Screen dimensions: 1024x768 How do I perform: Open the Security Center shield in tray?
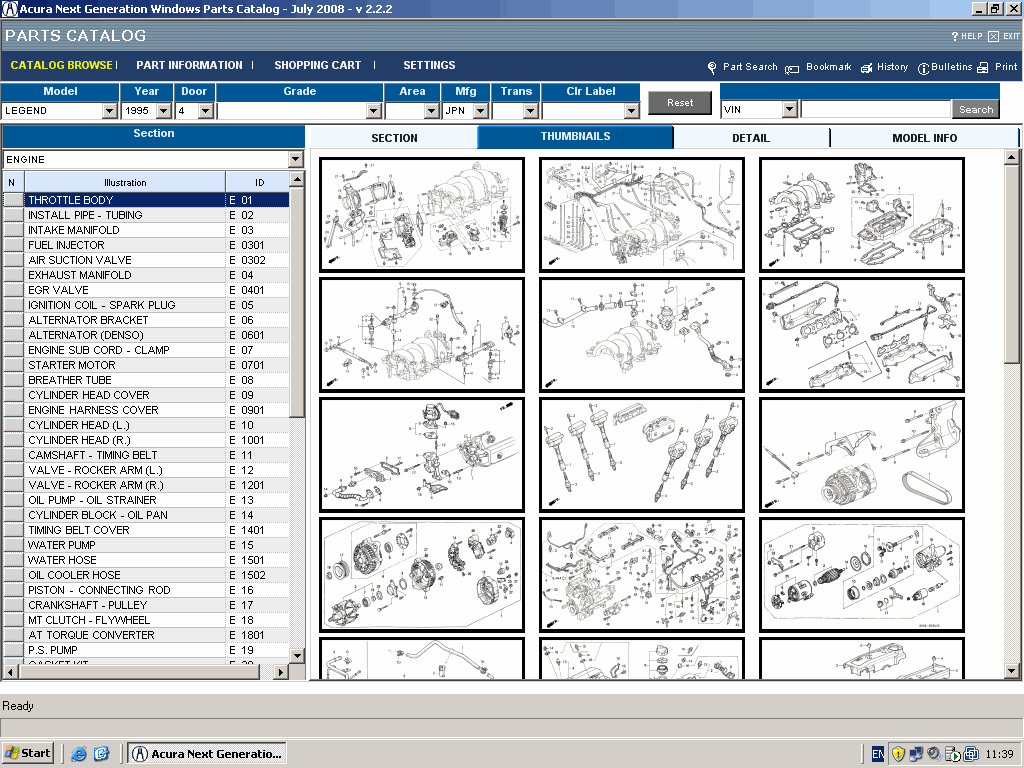point(897,753)
